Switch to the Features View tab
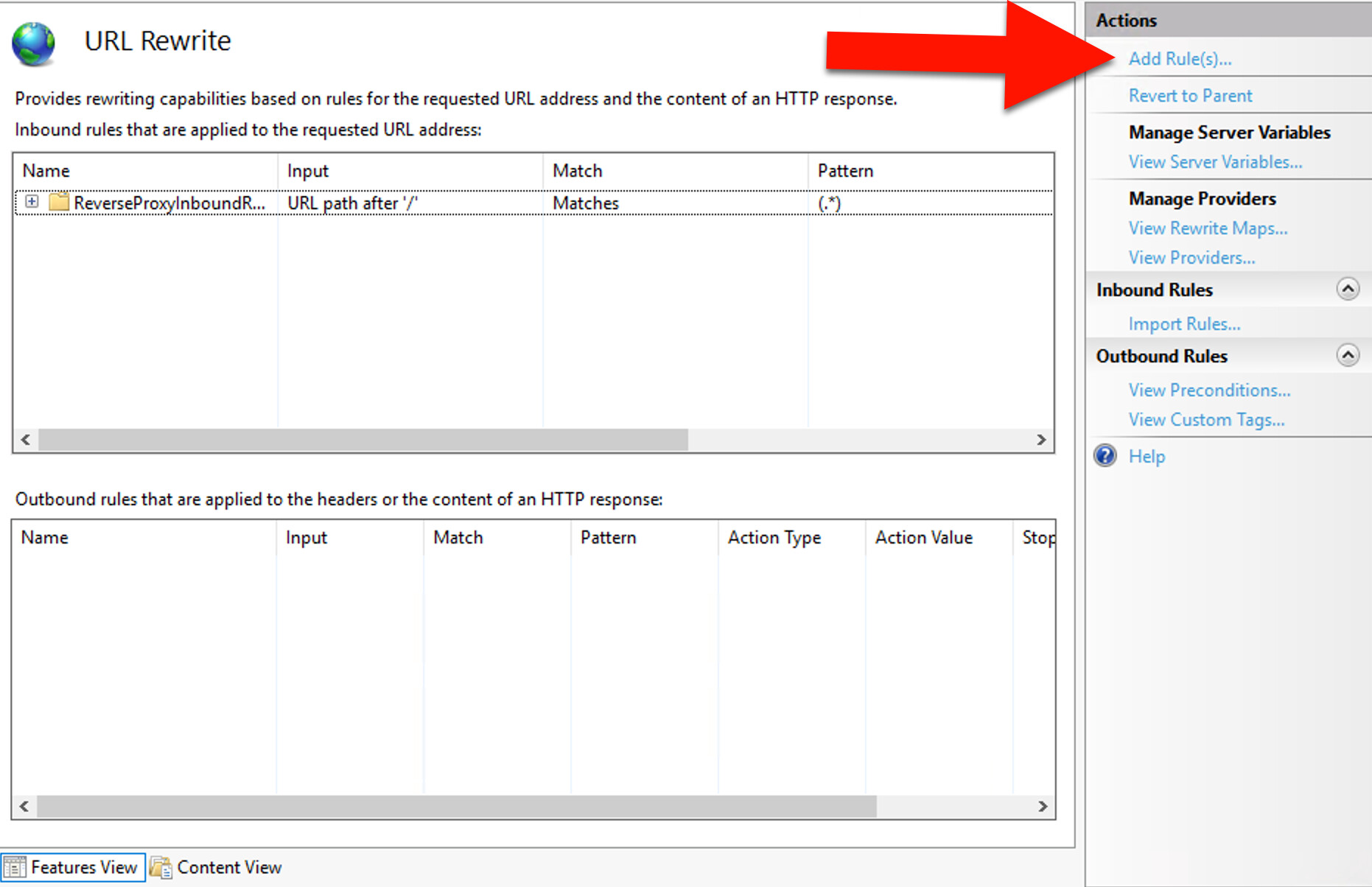Image resolution: width=1372 pixels, height=887 pixels. [73, 867]
